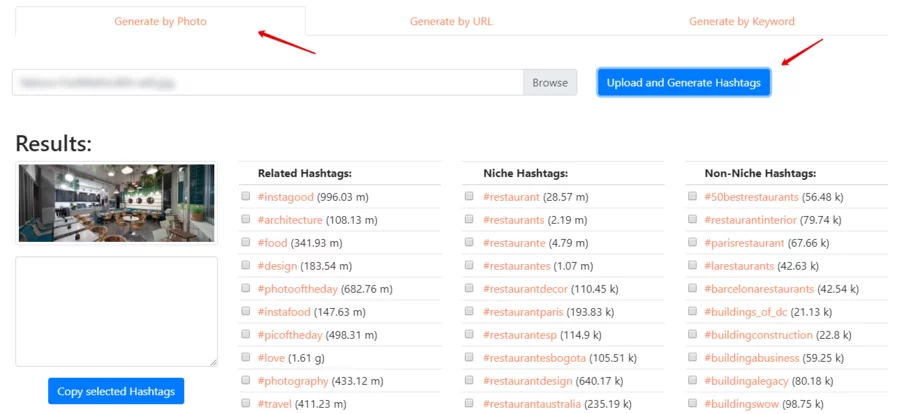This screenshot has height=414, width=920.
Task: Select the #50bestrestaurants checkbox
Action: (x=692, y=197)
